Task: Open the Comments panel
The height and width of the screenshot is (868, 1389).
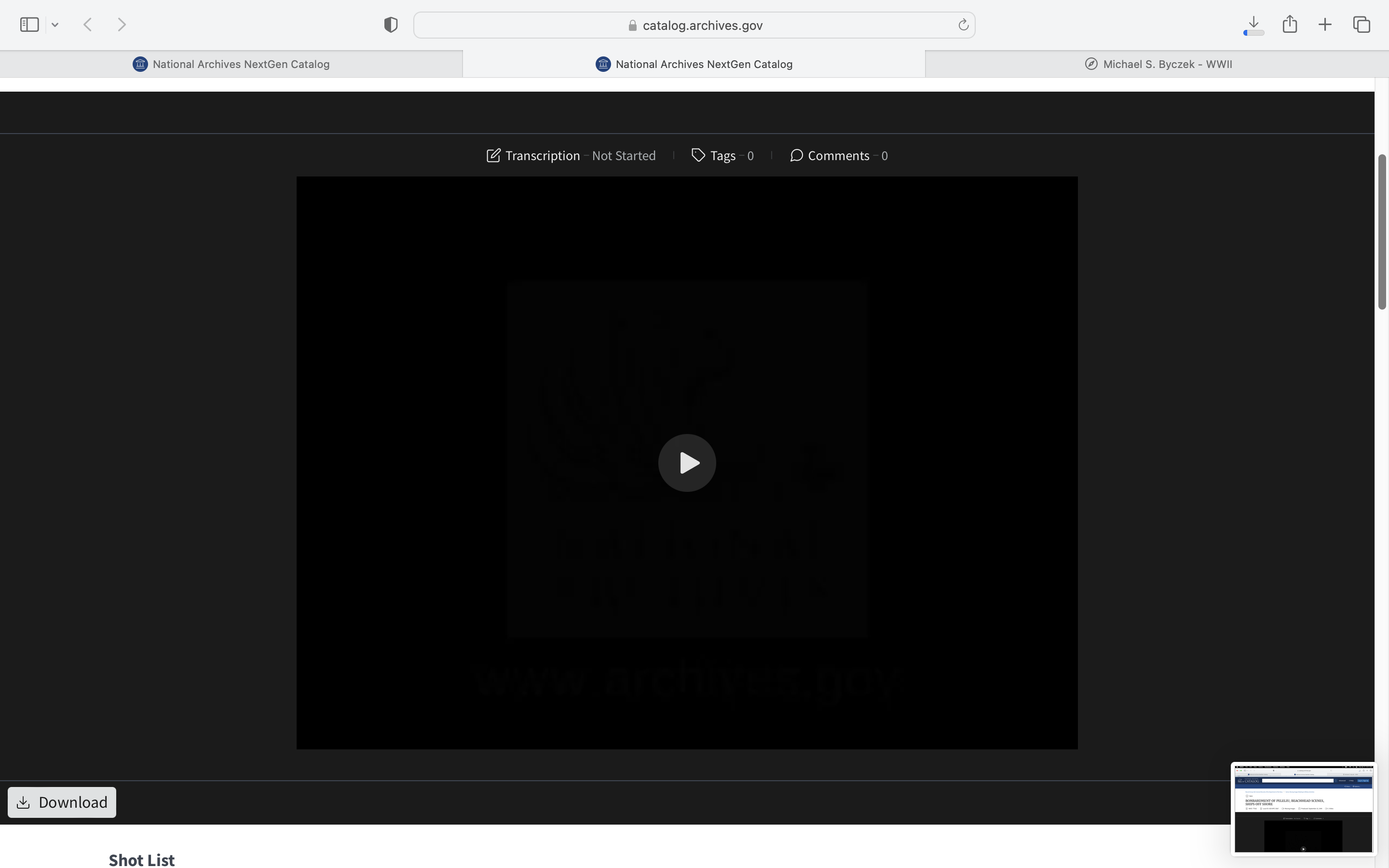Action: point(839,156)
